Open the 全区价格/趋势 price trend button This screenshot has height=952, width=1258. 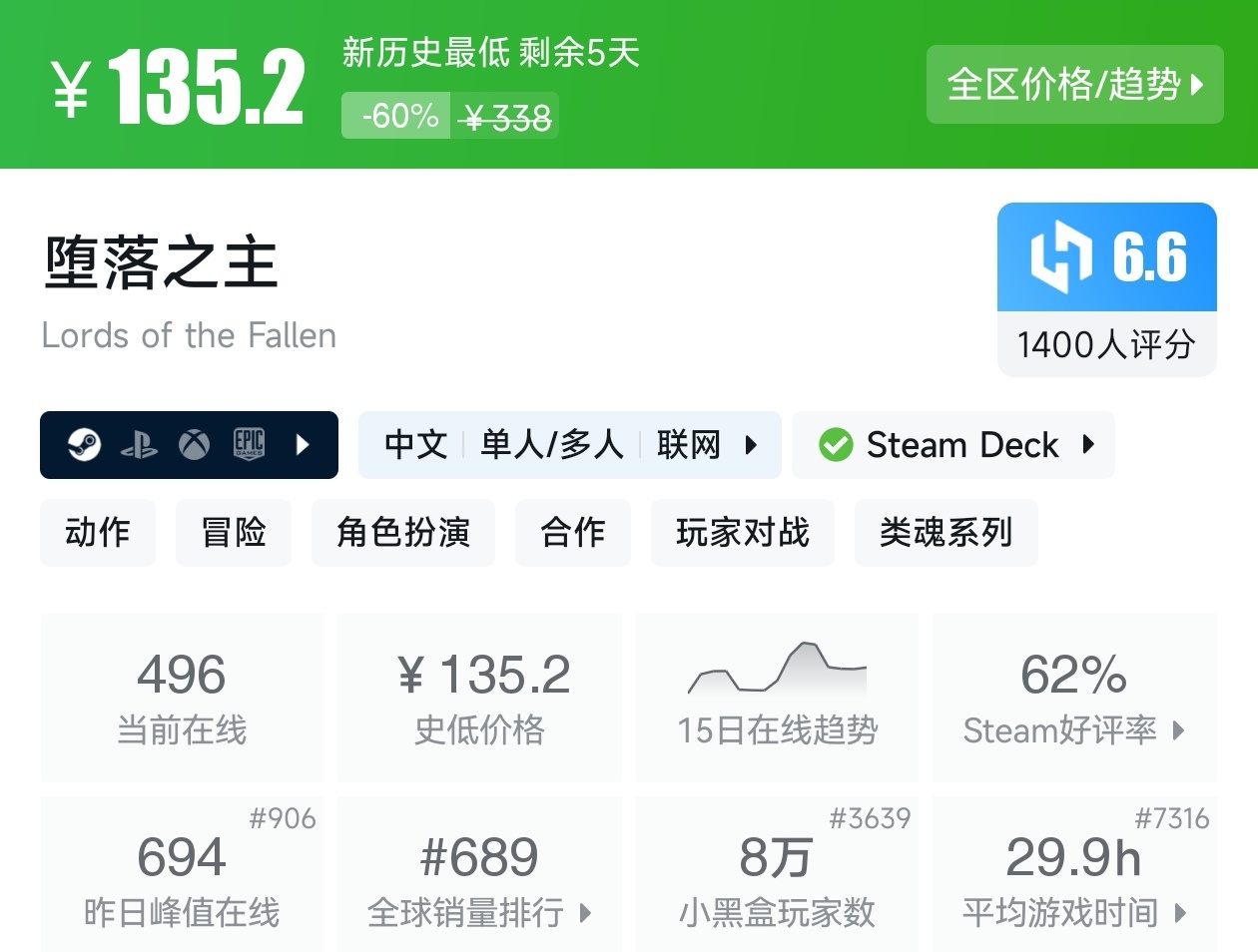[1074, 85]
